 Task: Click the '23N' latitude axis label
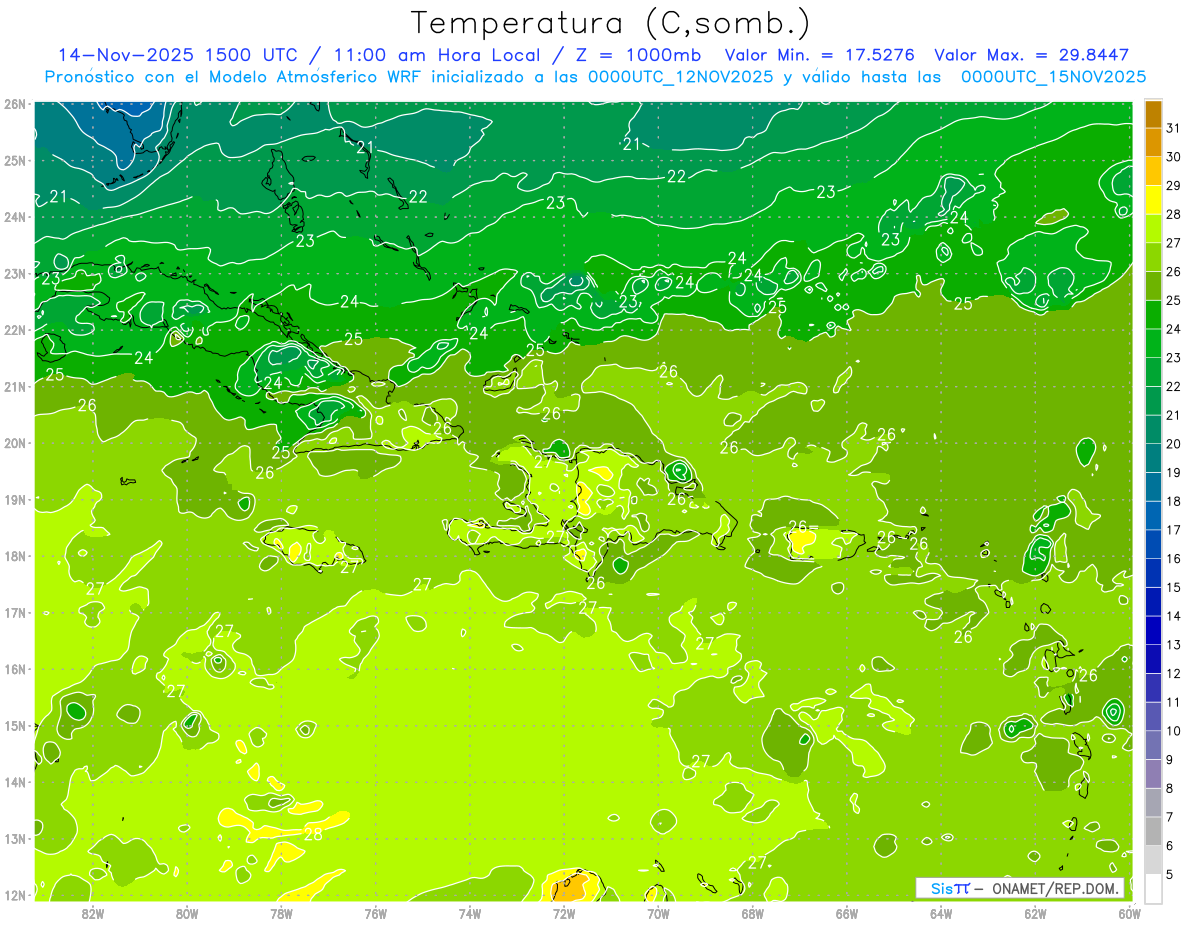16,273
